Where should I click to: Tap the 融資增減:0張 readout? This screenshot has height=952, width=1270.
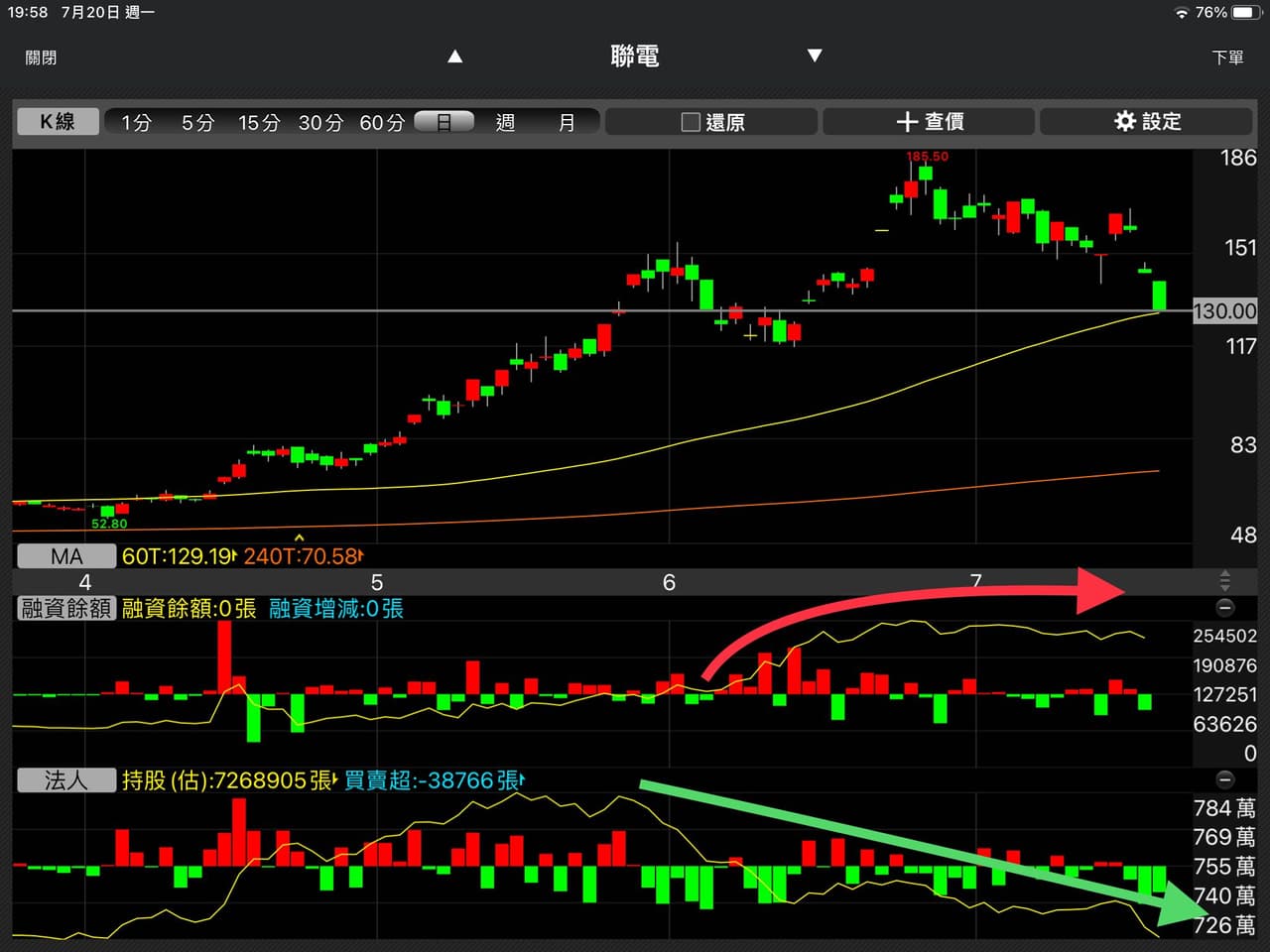click(x=336, y=608)
